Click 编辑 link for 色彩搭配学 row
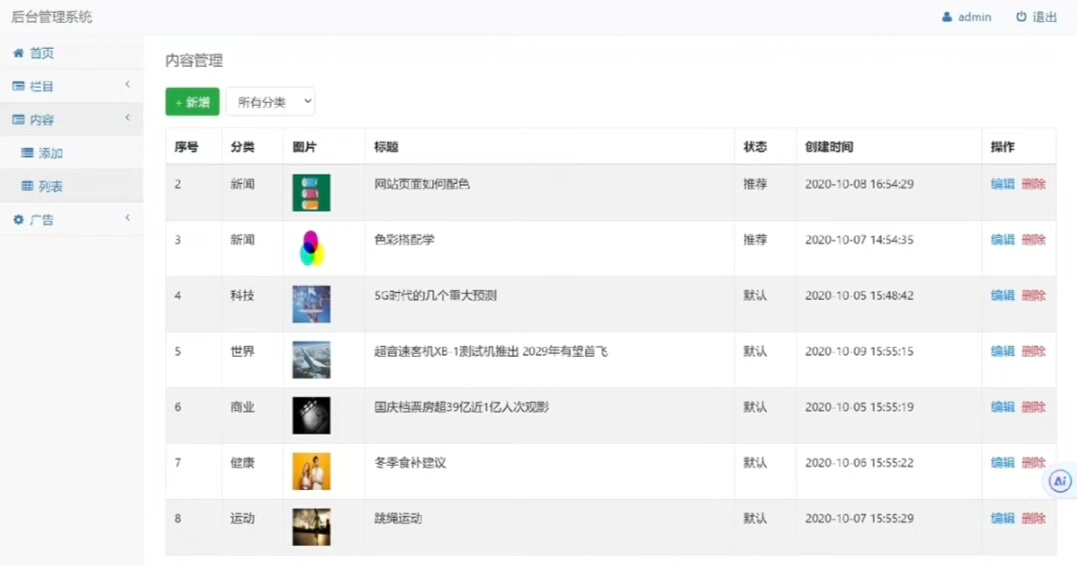1077x565 pixels. pos(1002,240)
